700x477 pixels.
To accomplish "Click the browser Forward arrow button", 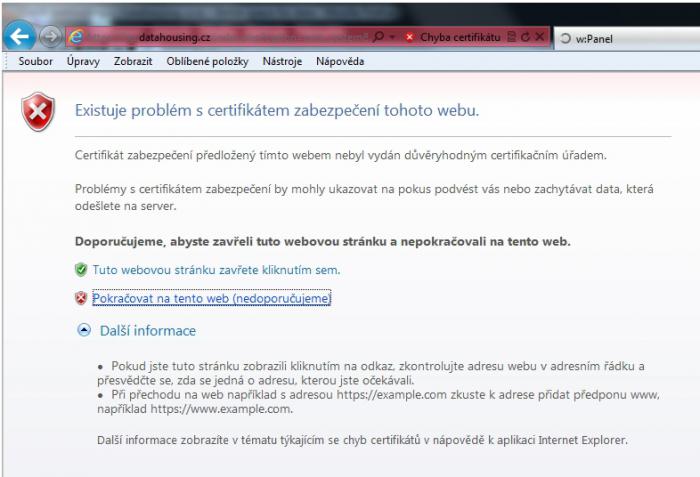I will 50,37.
